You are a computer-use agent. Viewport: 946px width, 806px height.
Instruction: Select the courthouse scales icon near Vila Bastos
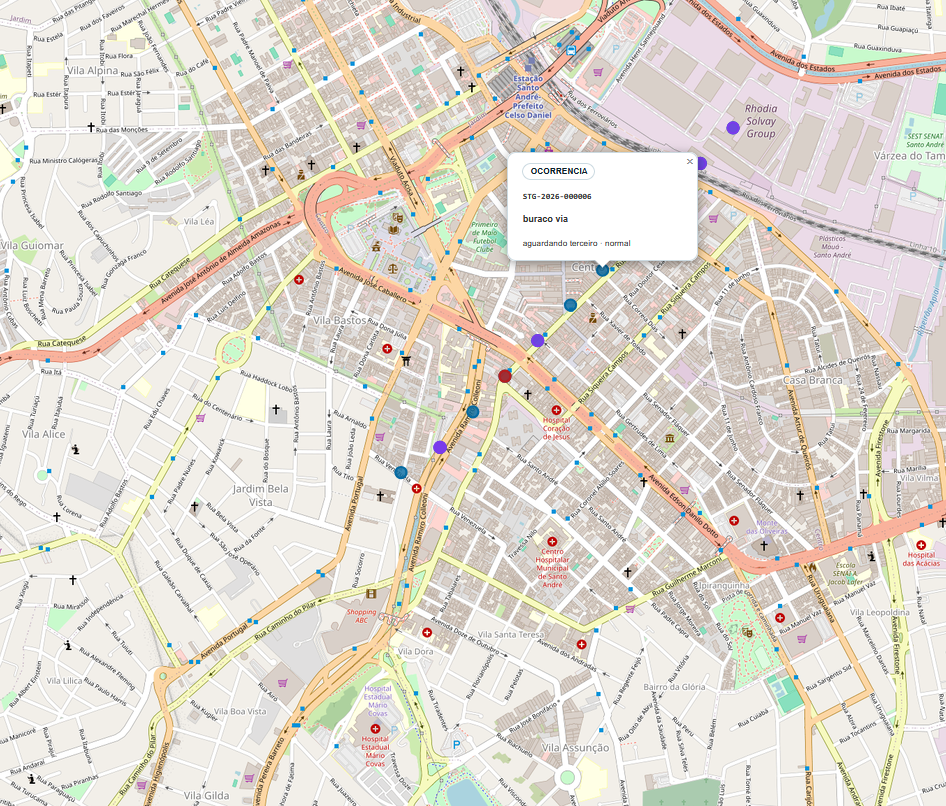click(393, 266)
